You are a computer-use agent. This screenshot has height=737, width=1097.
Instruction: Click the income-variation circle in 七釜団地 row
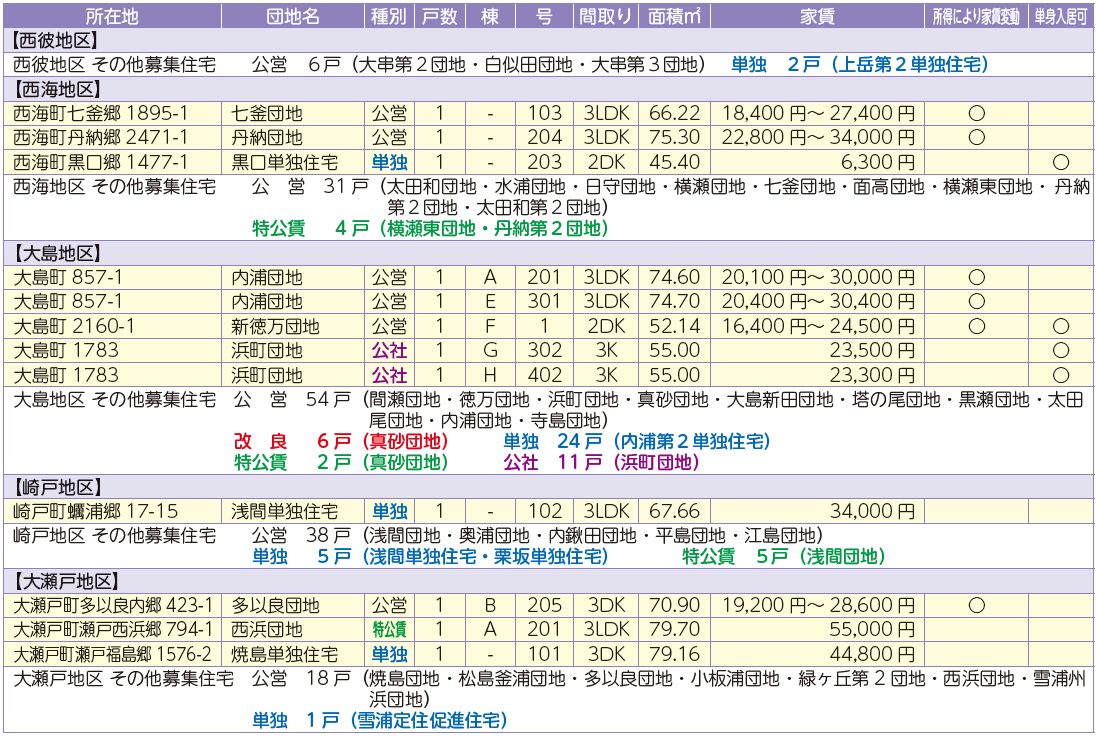[976, 113]
